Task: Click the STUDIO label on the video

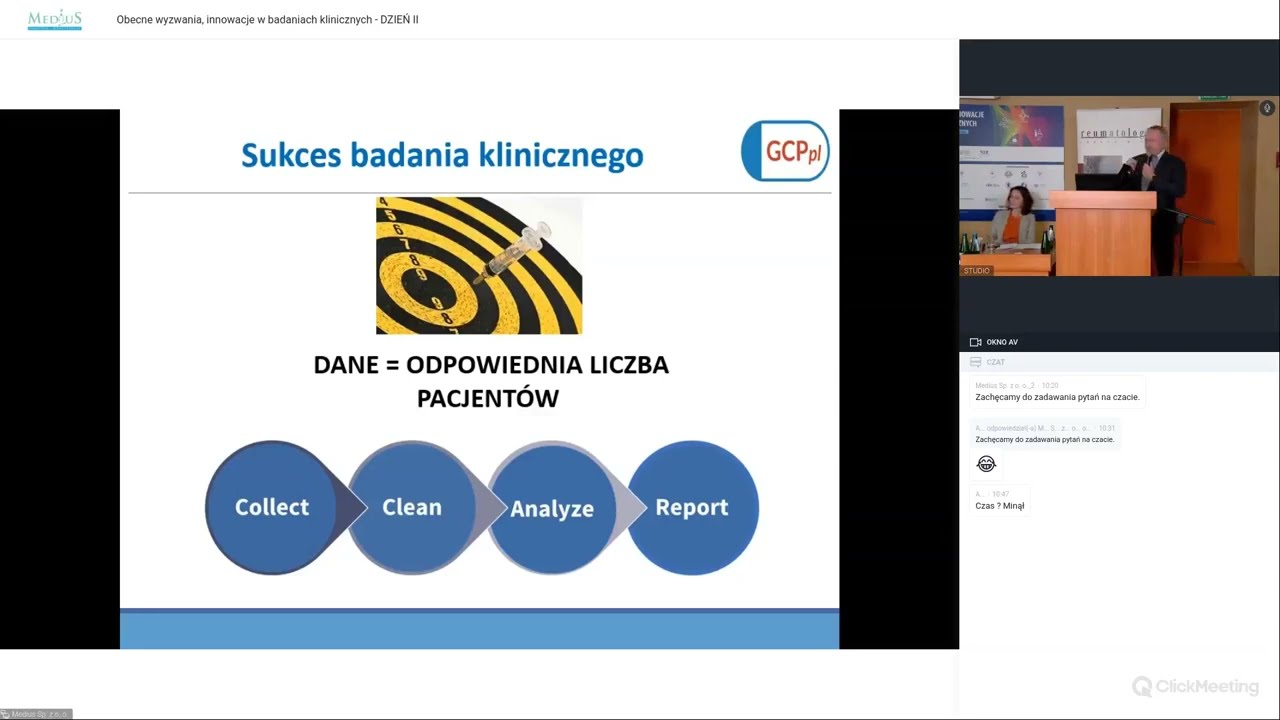Action: 977,270
